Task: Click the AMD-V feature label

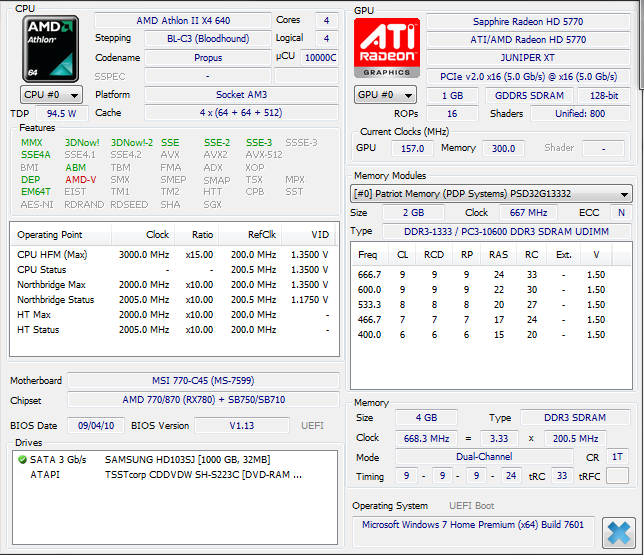Action: [80, 180]
